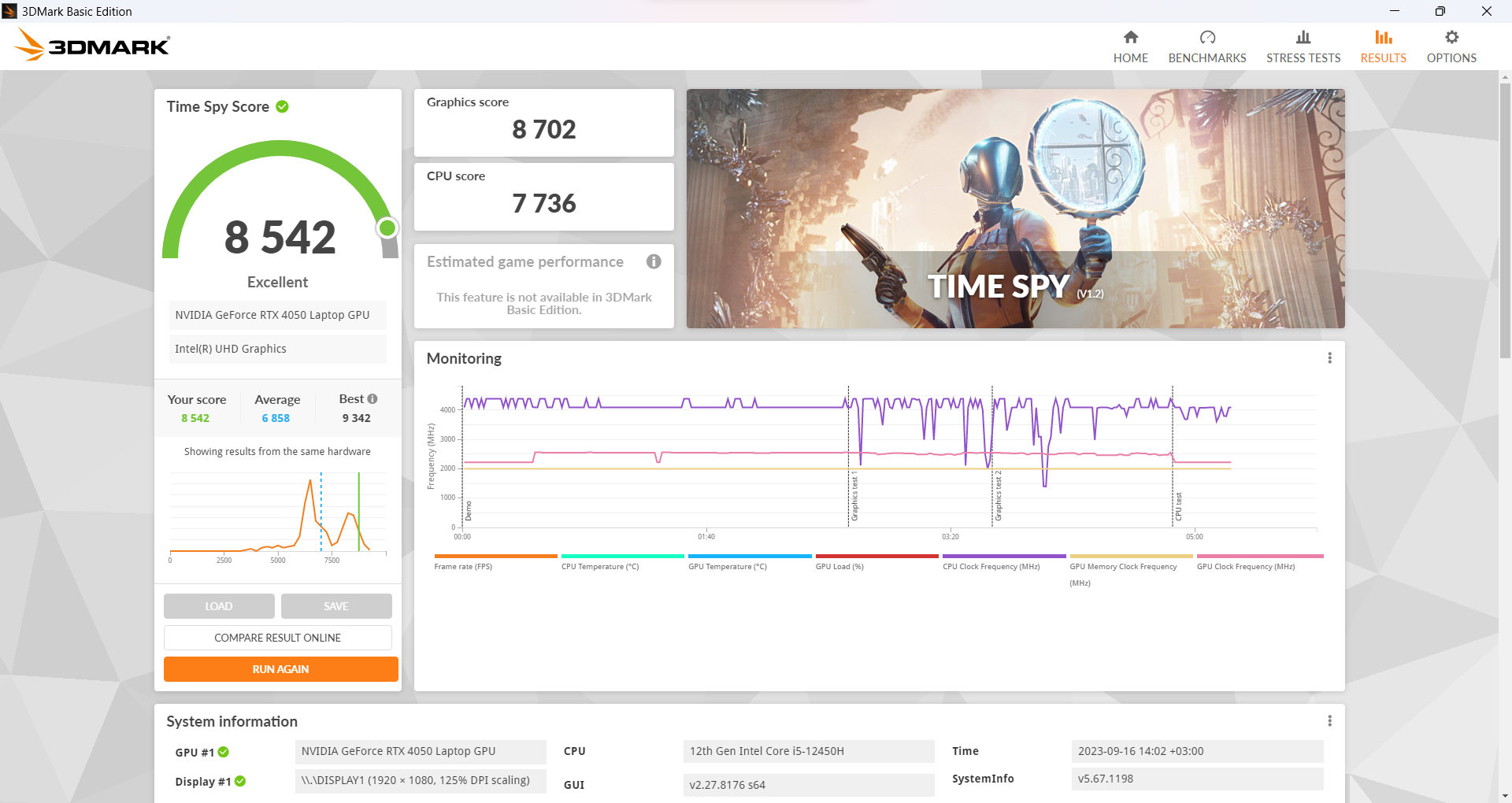Click the SAVE button
This screenshot has width=1512, height=803.
[x=336, y=606]
